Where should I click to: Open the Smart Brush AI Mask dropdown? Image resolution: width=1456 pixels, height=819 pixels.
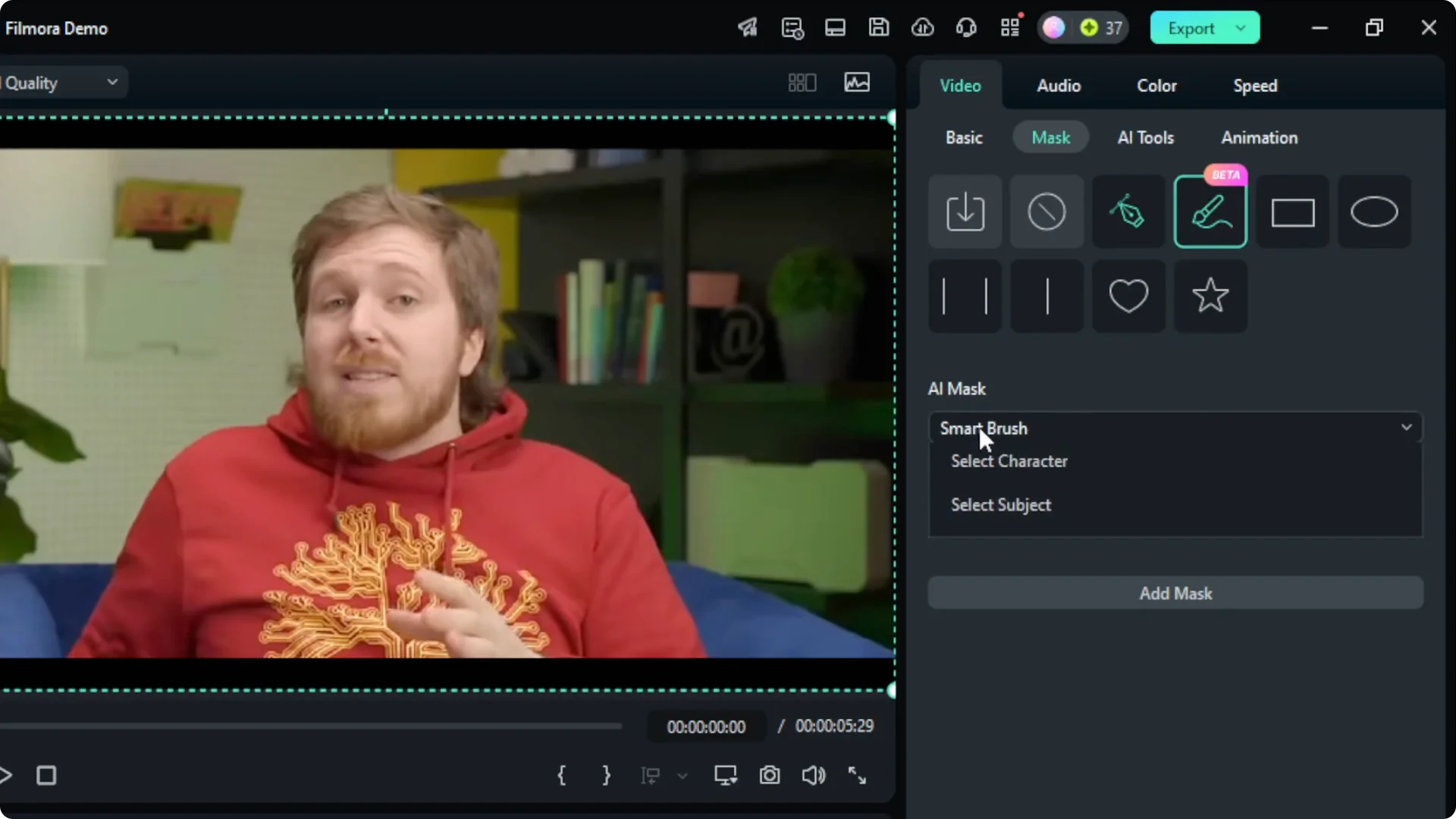click(1175, 428)
